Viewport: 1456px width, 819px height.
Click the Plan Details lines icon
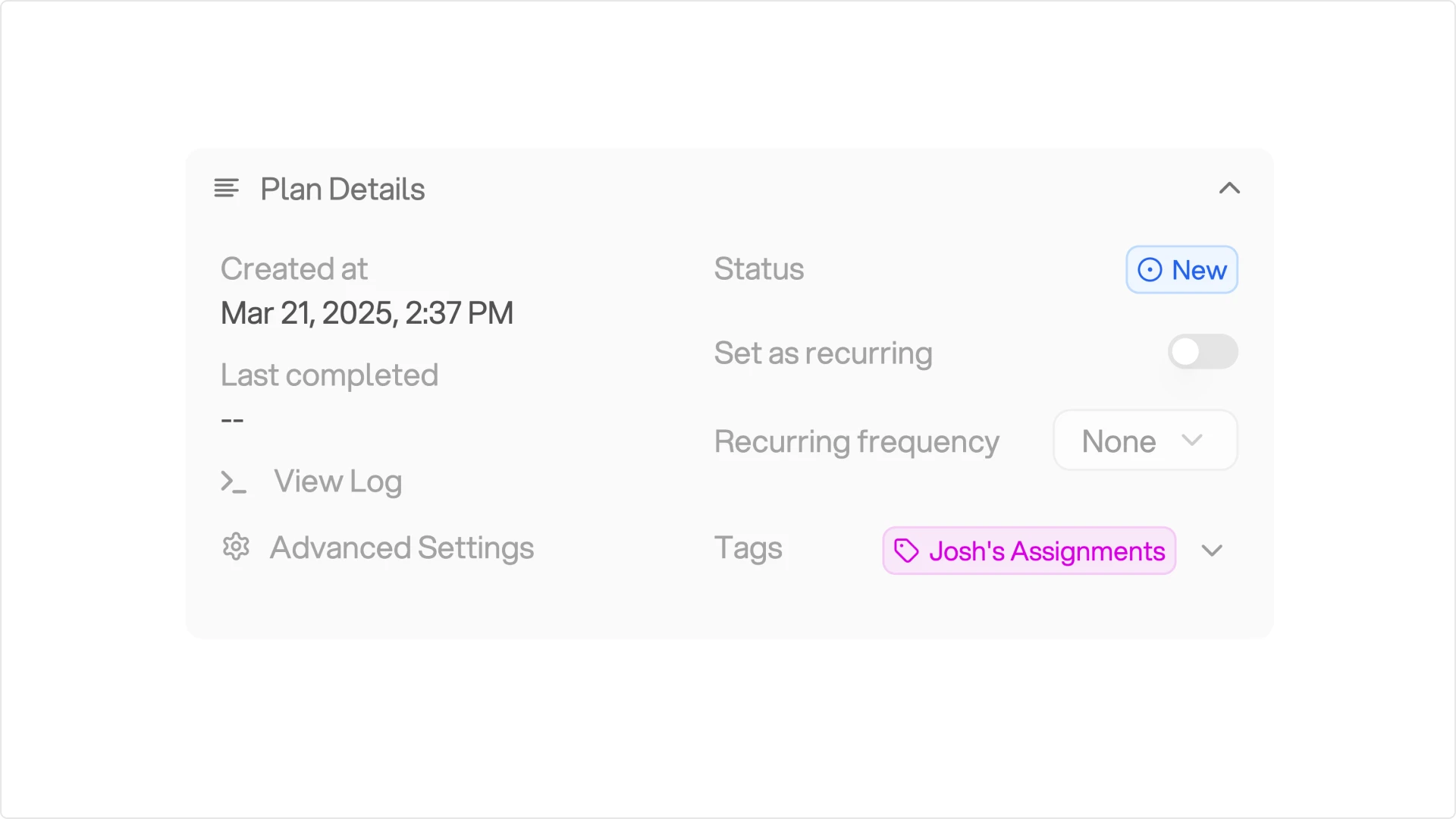226,188
